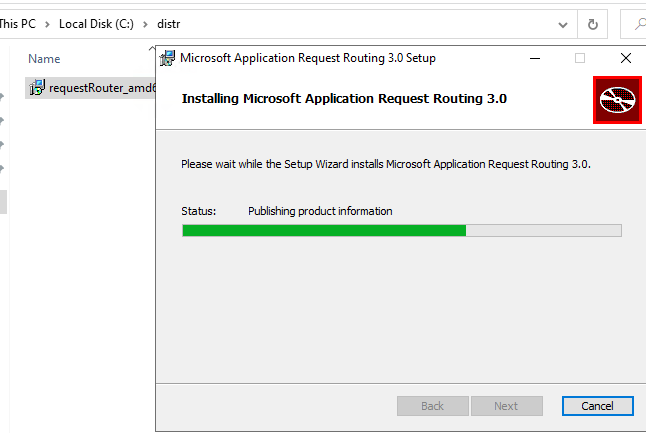Navigate to This PC in address bar

[18, 24]
